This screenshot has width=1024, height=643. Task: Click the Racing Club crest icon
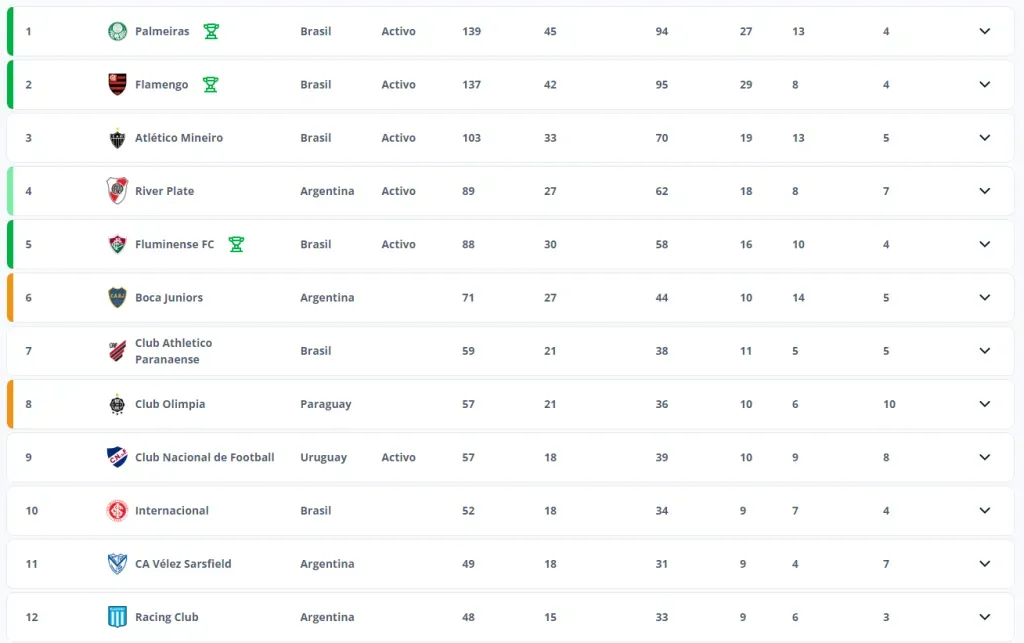coord(117,617)
